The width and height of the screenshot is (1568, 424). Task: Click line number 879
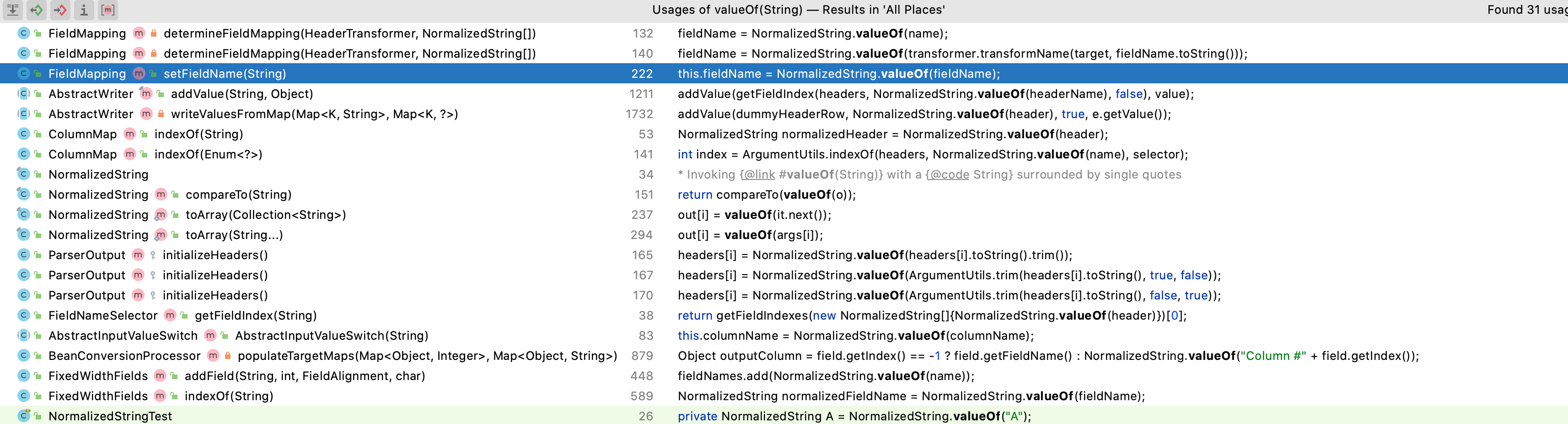[x=642, y=356]
